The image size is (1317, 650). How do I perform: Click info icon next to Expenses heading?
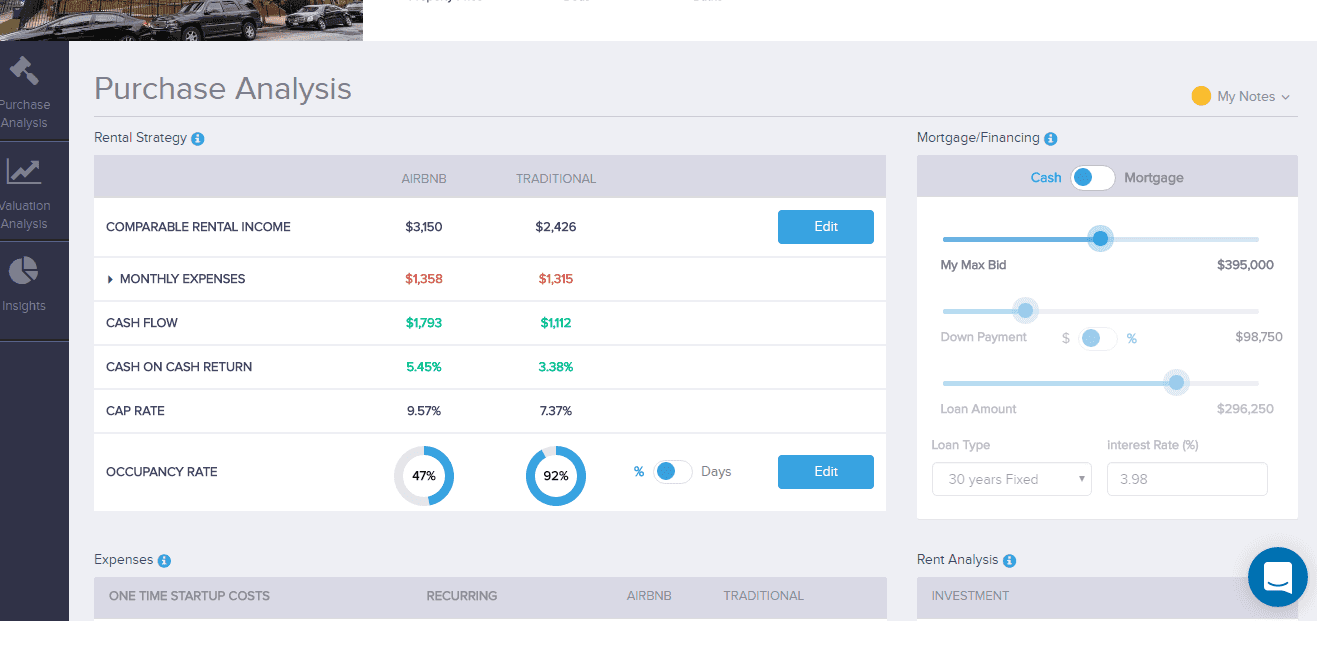(x=164, y=561)
